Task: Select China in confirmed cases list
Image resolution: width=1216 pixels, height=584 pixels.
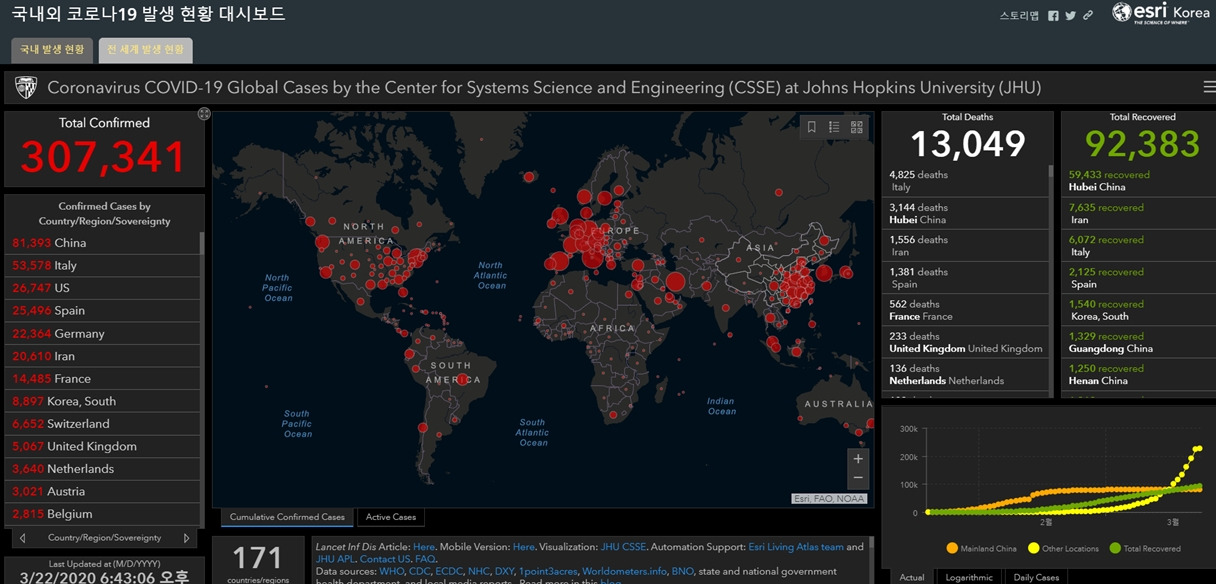Action: point(102,243)
